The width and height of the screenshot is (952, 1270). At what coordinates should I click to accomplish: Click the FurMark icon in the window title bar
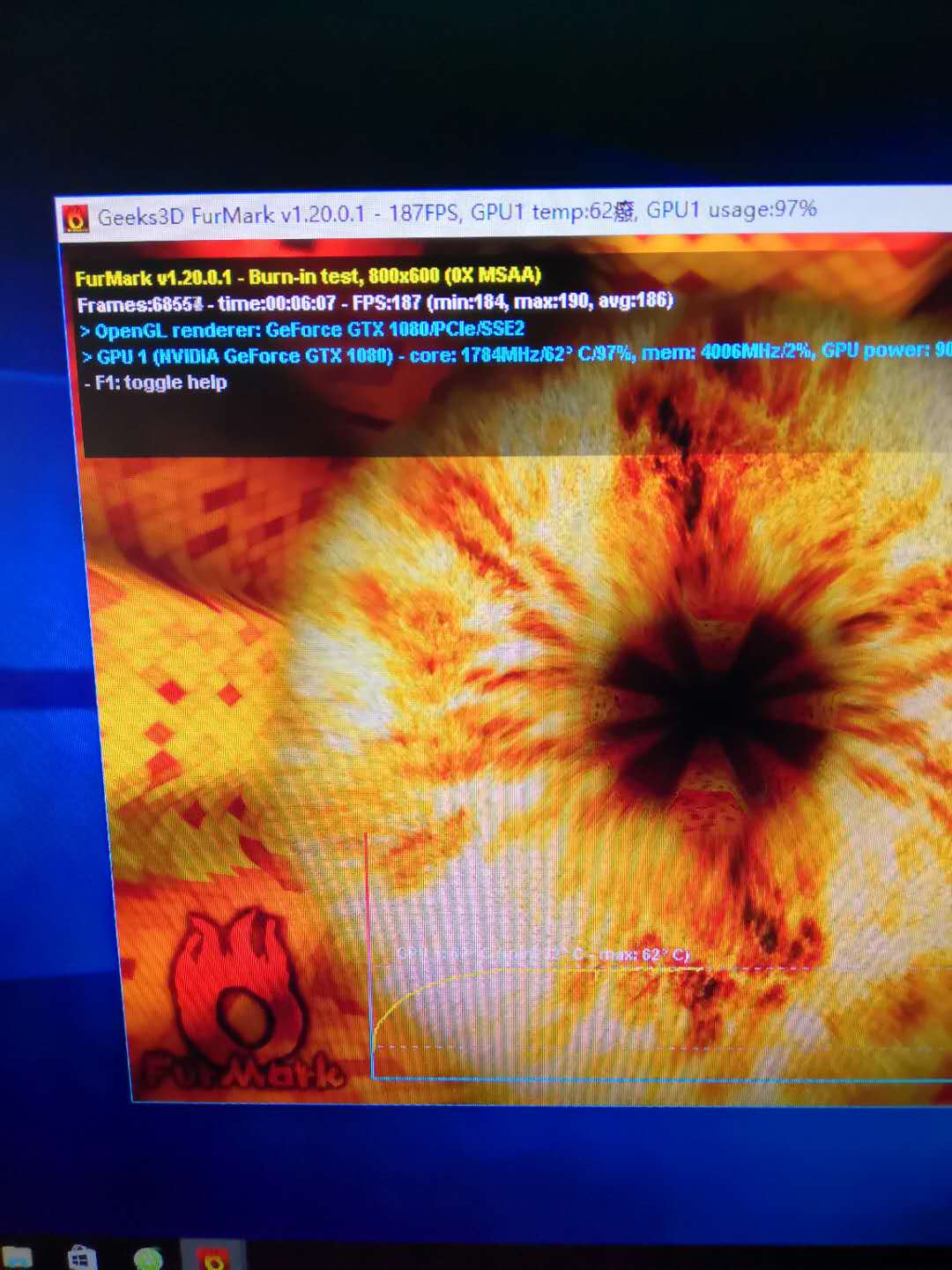coord(76,218)
